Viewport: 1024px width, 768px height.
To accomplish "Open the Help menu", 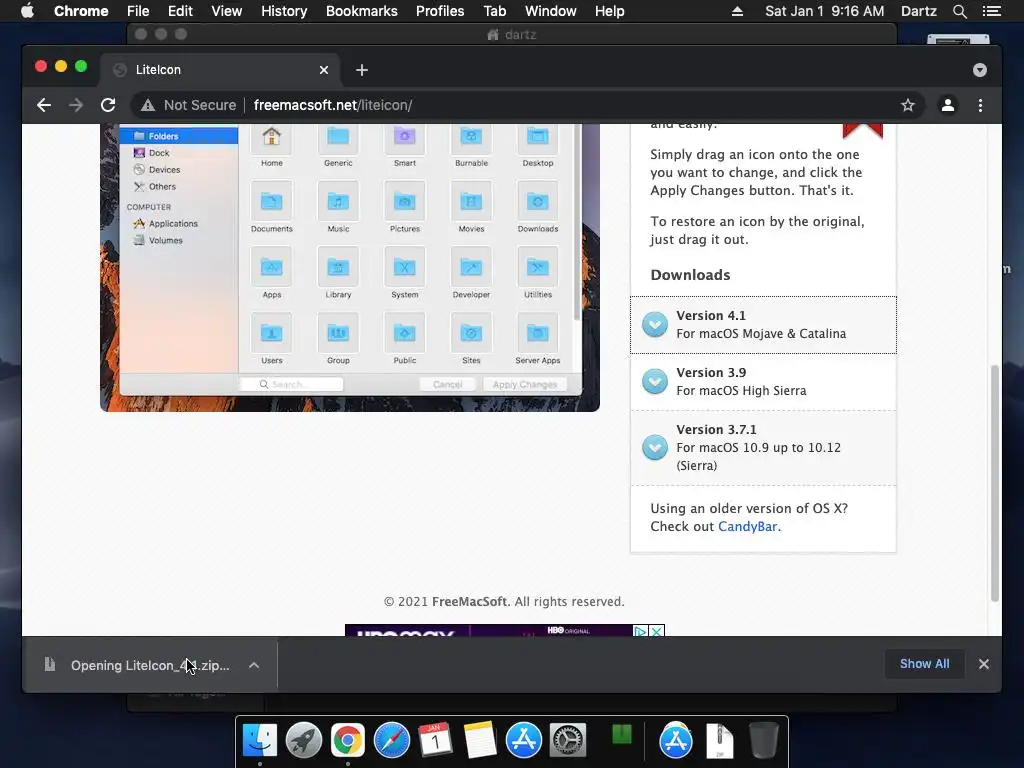I will [609, 11].
